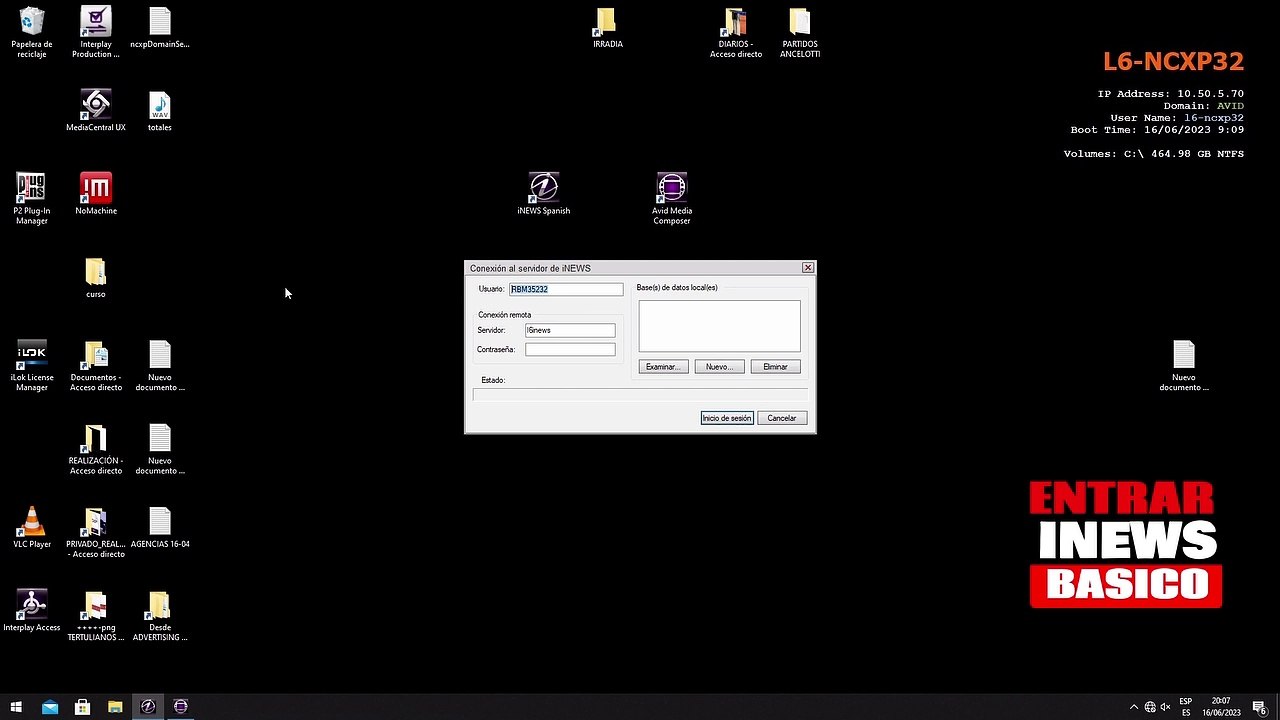The height and width of the screenshot is (720, 1280).
Task: Select the PRIVADO_REAL shortcut icon
Action: click(x=96, y=532)
